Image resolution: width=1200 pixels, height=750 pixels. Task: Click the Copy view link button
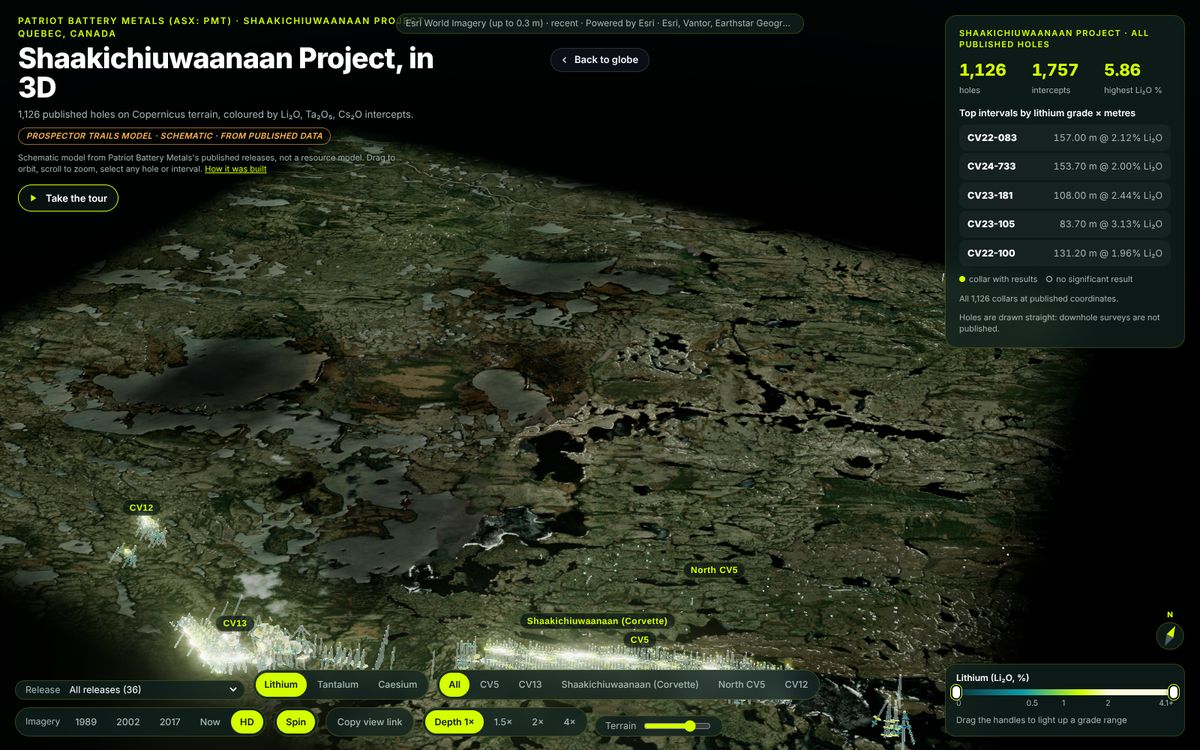coord(369,722)
